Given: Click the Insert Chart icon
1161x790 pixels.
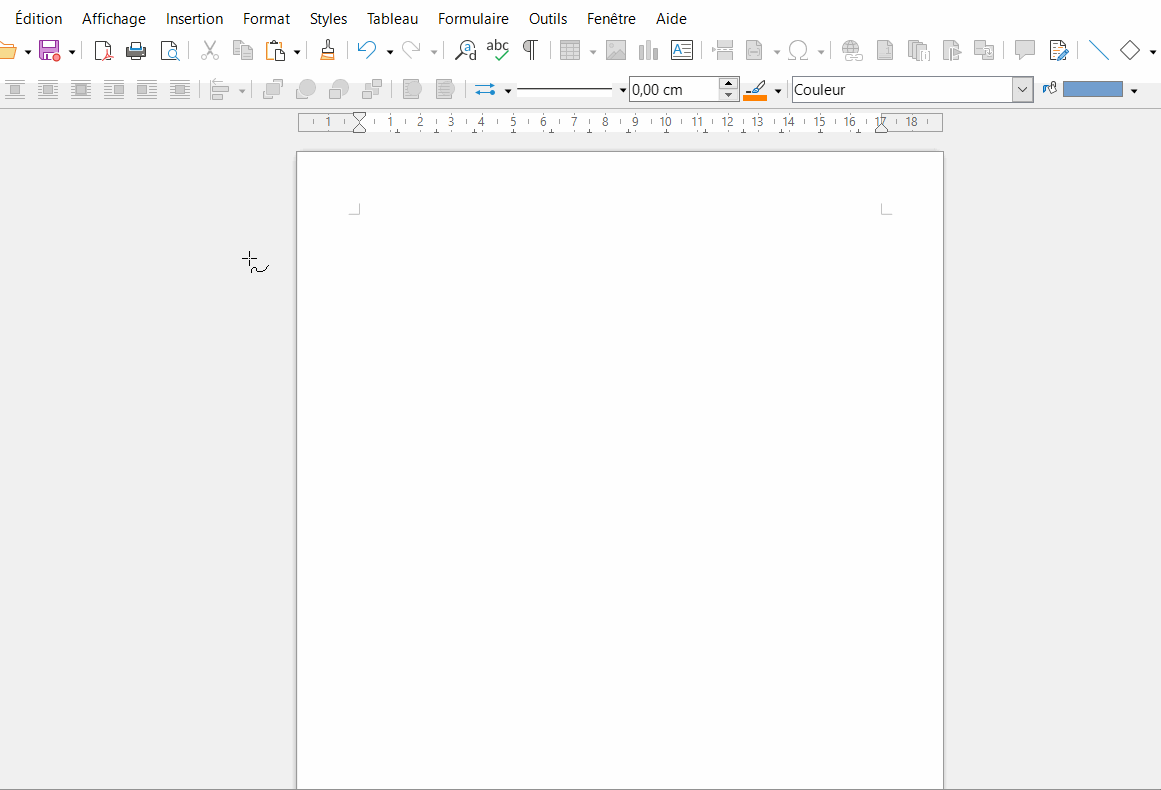Looking at the screenshot, I should [x=649, y=50].
